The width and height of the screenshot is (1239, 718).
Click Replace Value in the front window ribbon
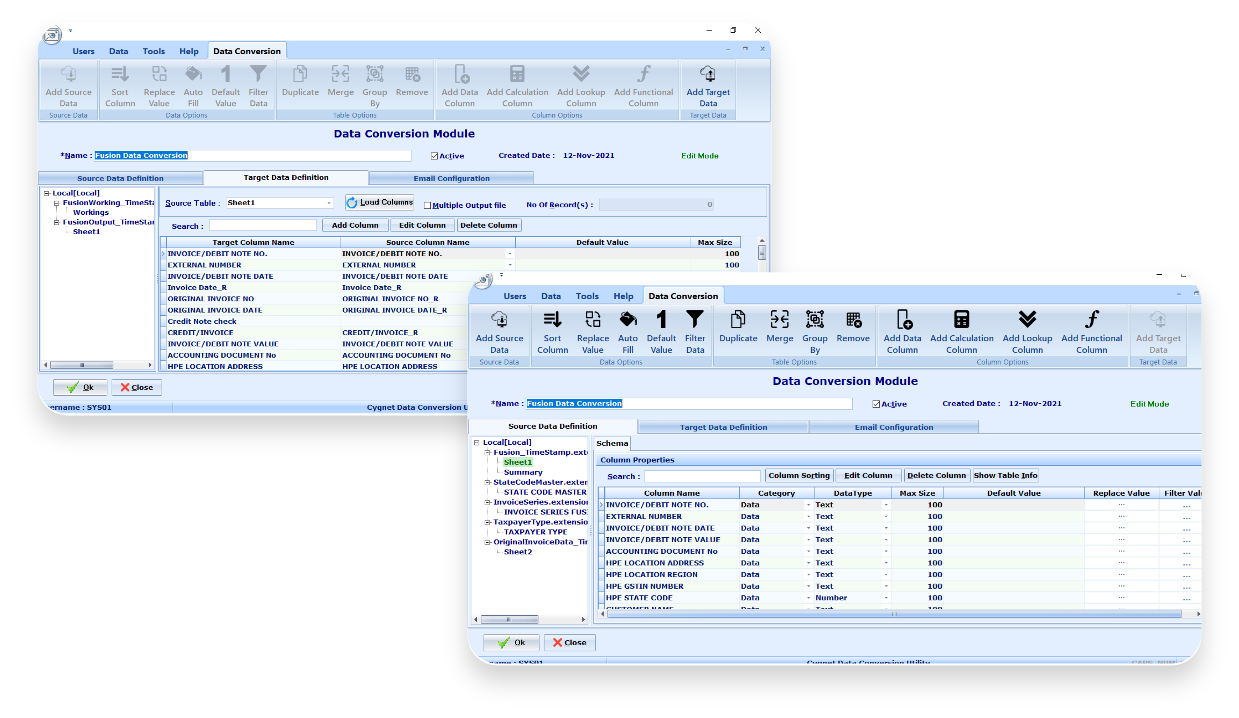pyautogui.click(x=593, y=331)
